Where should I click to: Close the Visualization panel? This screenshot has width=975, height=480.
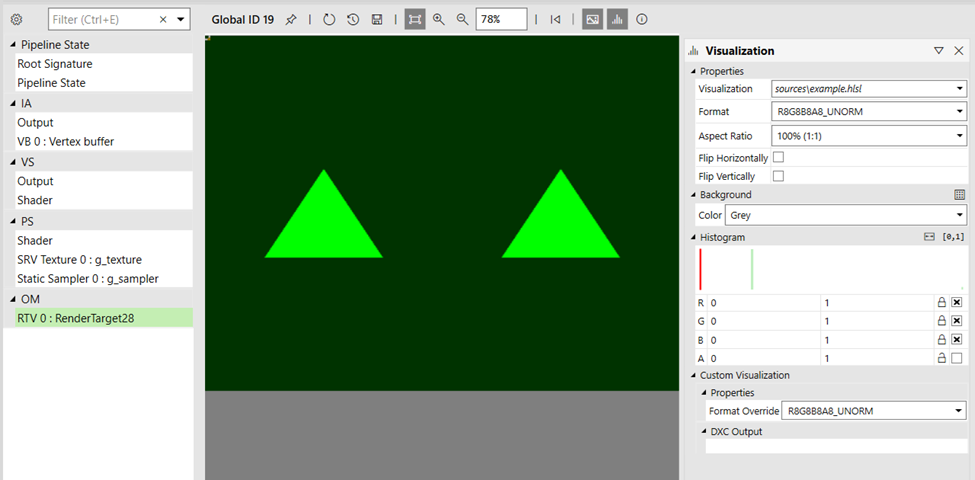pyautogui.click(x=958, y=51)
